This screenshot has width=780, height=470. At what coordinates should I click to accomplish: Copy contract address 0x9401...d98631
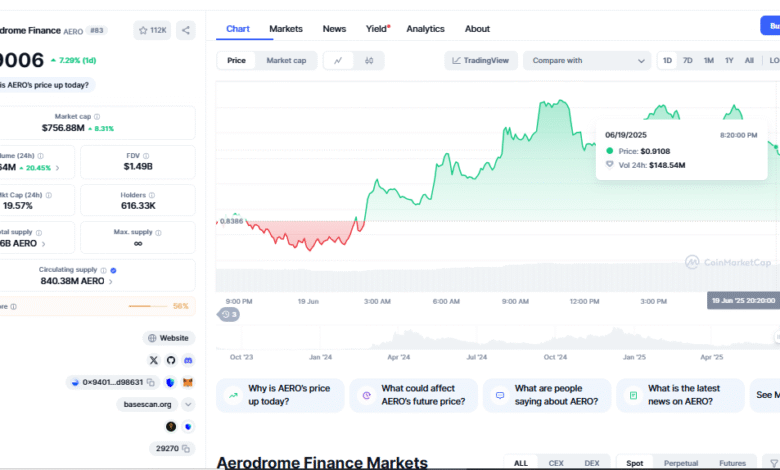[151, 382]
